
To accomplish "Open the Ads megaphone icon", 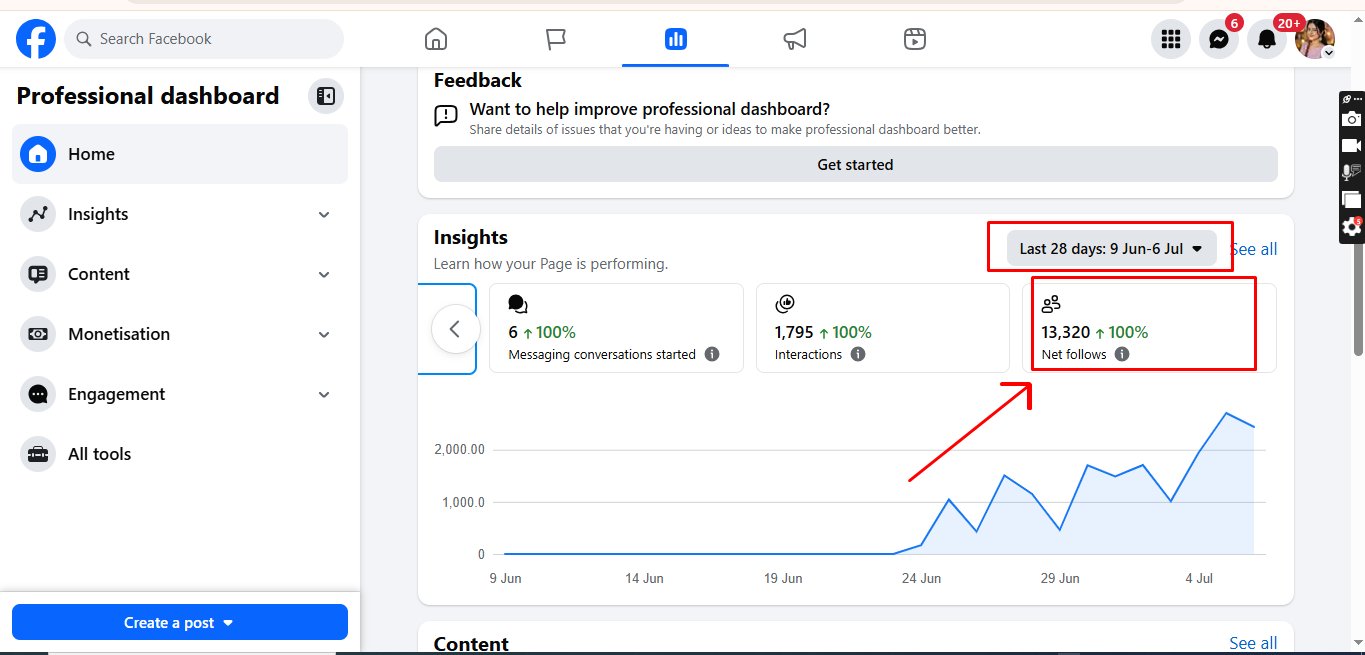I will (x=795, y=39).
